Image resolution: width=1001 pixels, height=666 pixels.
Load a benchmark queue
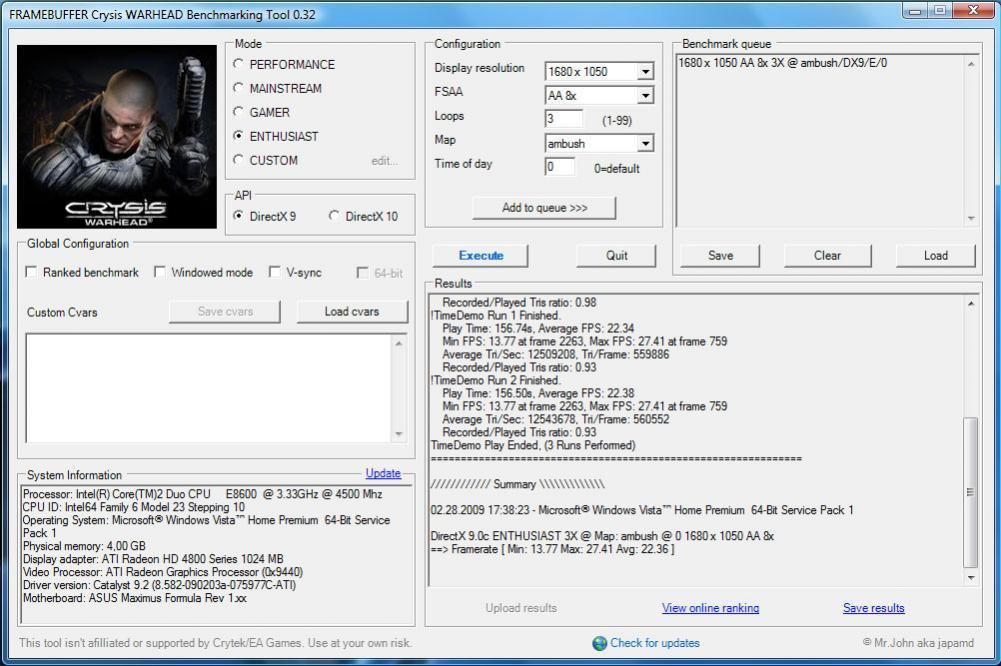936,255
